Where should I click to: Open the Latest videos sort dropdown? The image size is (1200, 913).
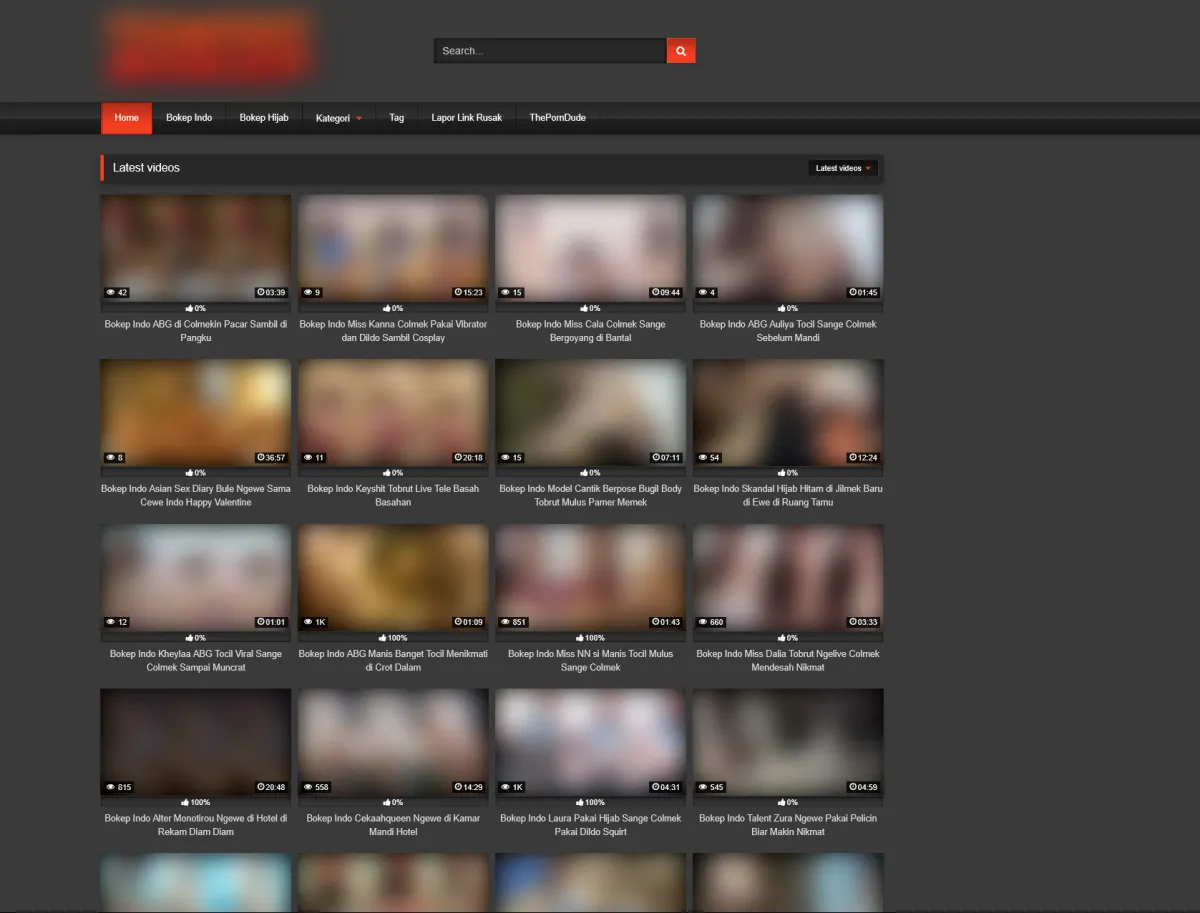[x=842, y=168]
